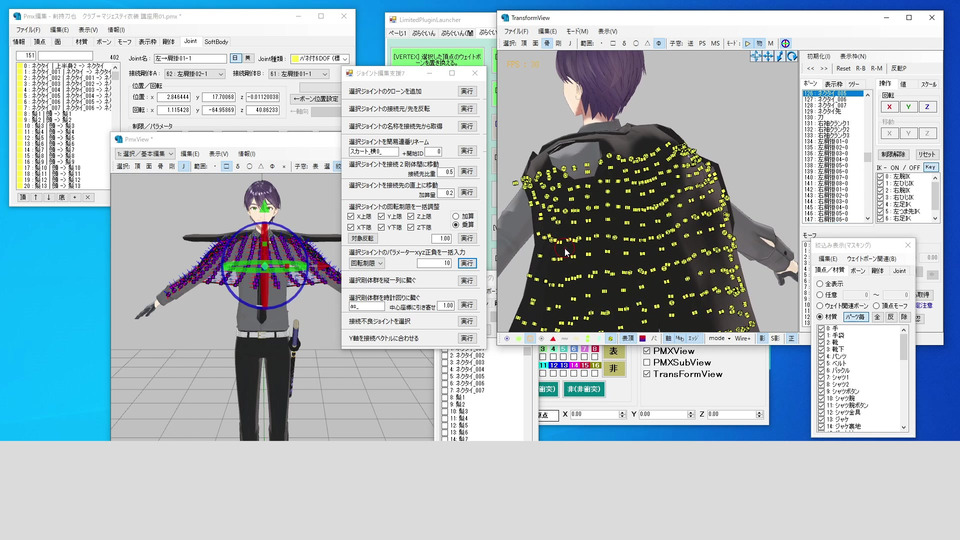Select the 全表示 radio button in masking panel

point(820,283)
